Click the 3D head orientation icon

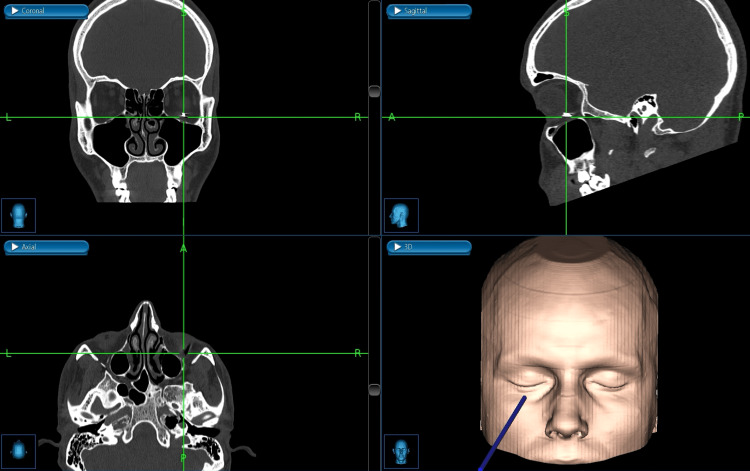tap(401, 451)
